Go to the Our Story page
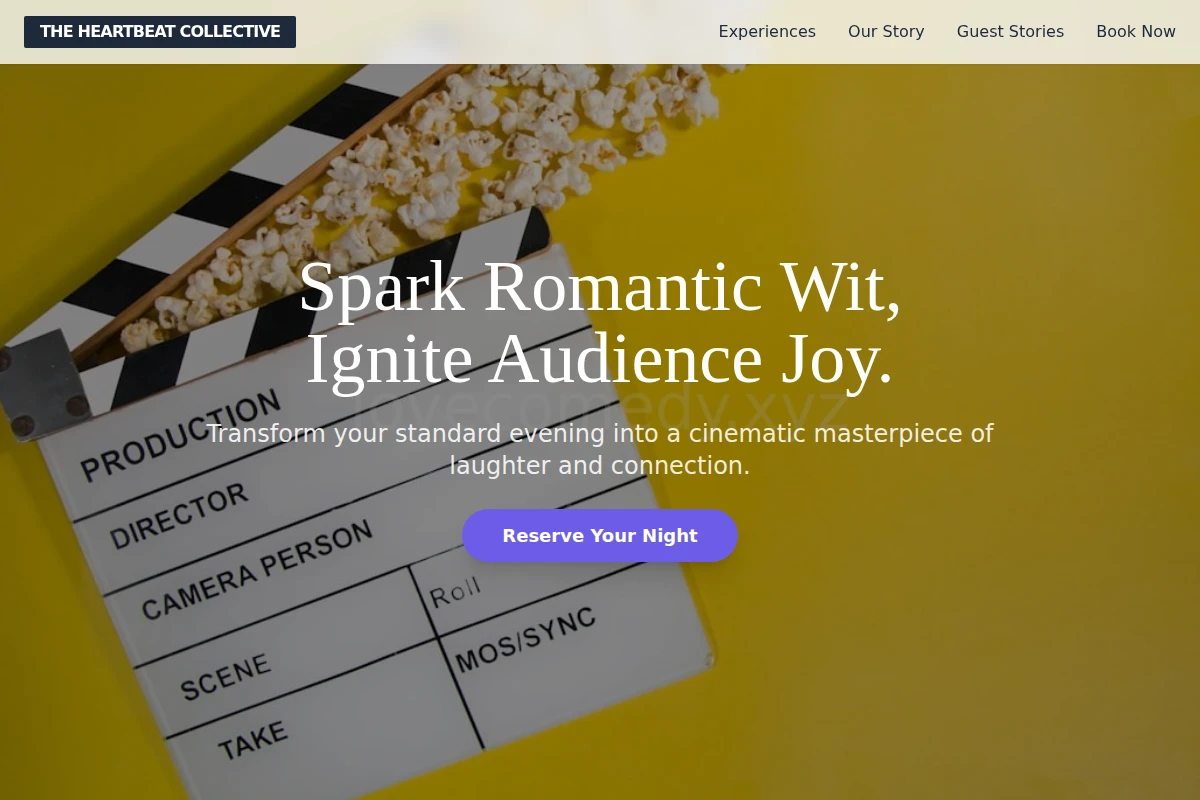The height and width of the screenshot is (800, 1200). pos(886,32)
